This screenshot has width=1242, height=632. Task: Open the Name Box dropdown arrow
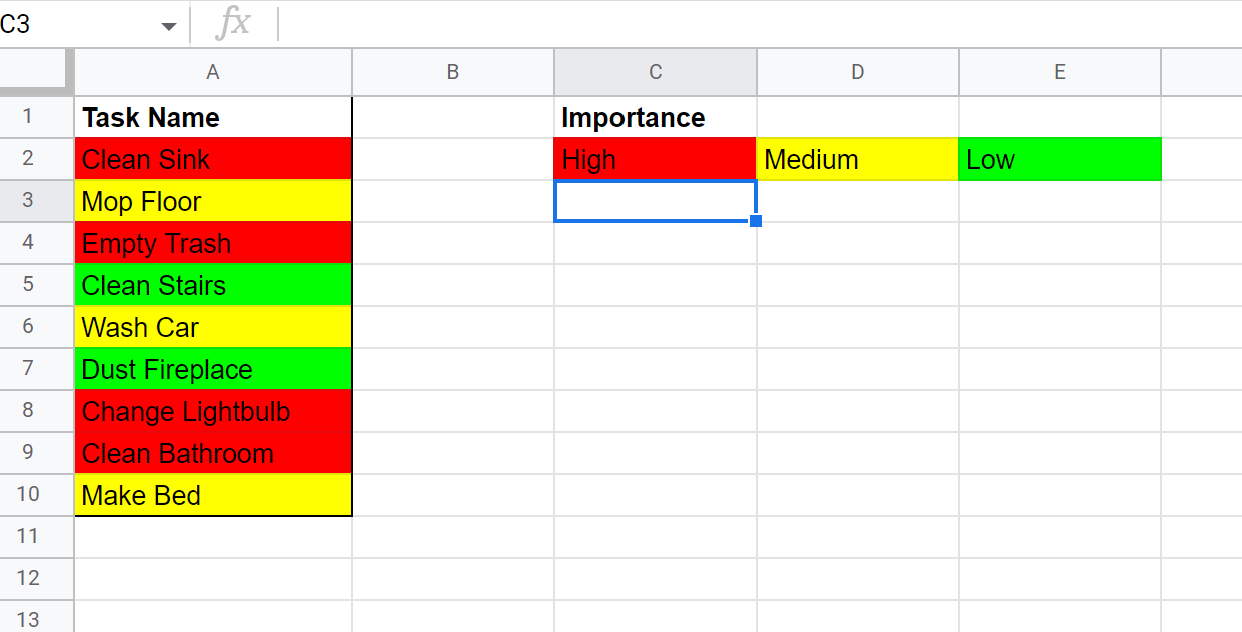[x=168, y=26]
